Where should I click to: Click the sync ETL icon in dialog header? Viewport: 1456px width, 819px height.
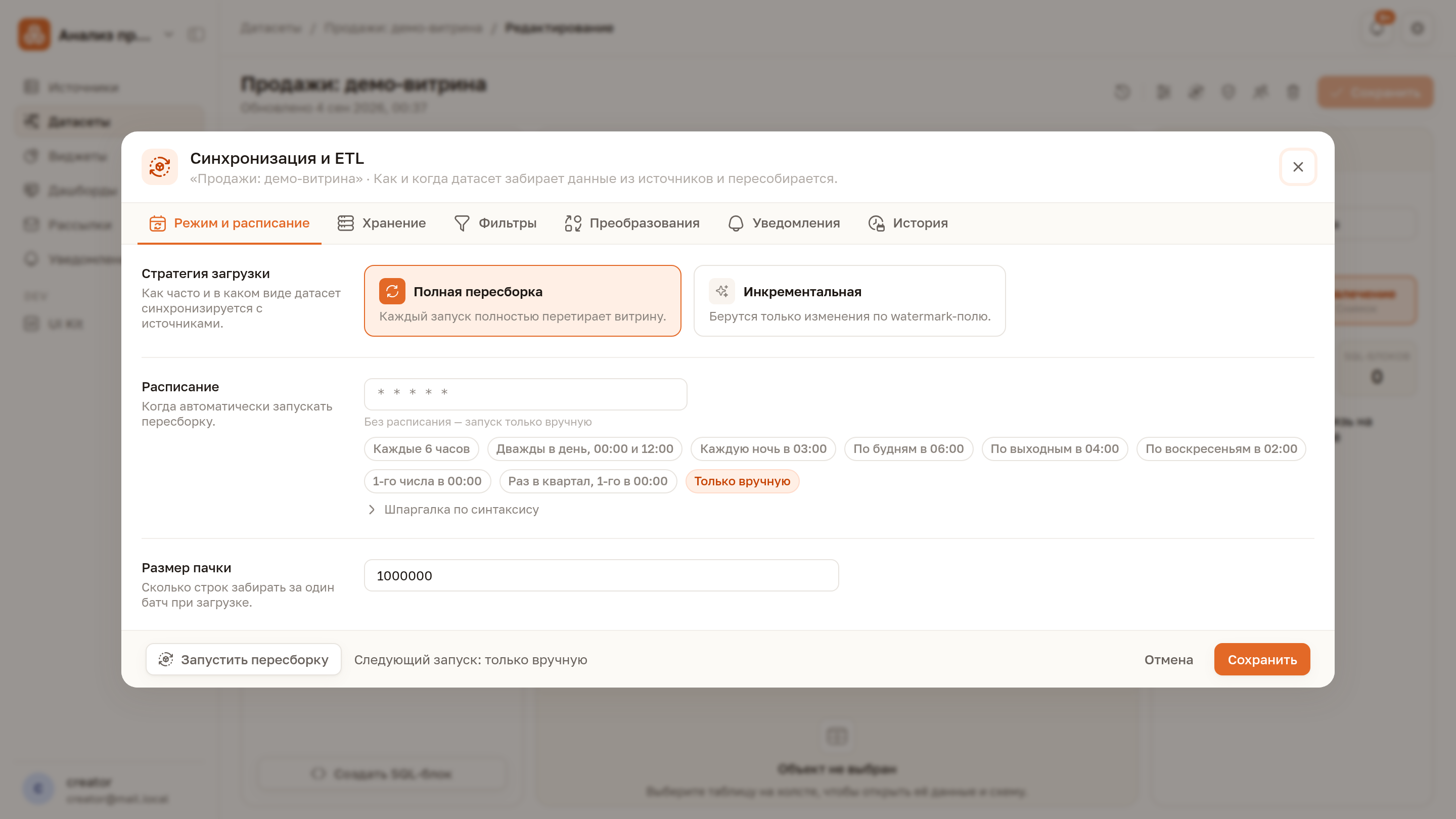click(159, 167)
